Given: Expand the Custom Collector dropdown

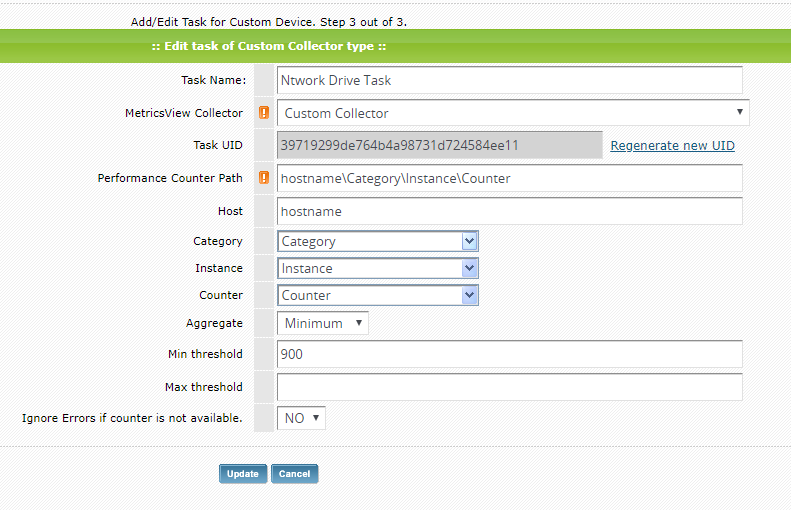Looking at the screenshot, I should 513,112.
